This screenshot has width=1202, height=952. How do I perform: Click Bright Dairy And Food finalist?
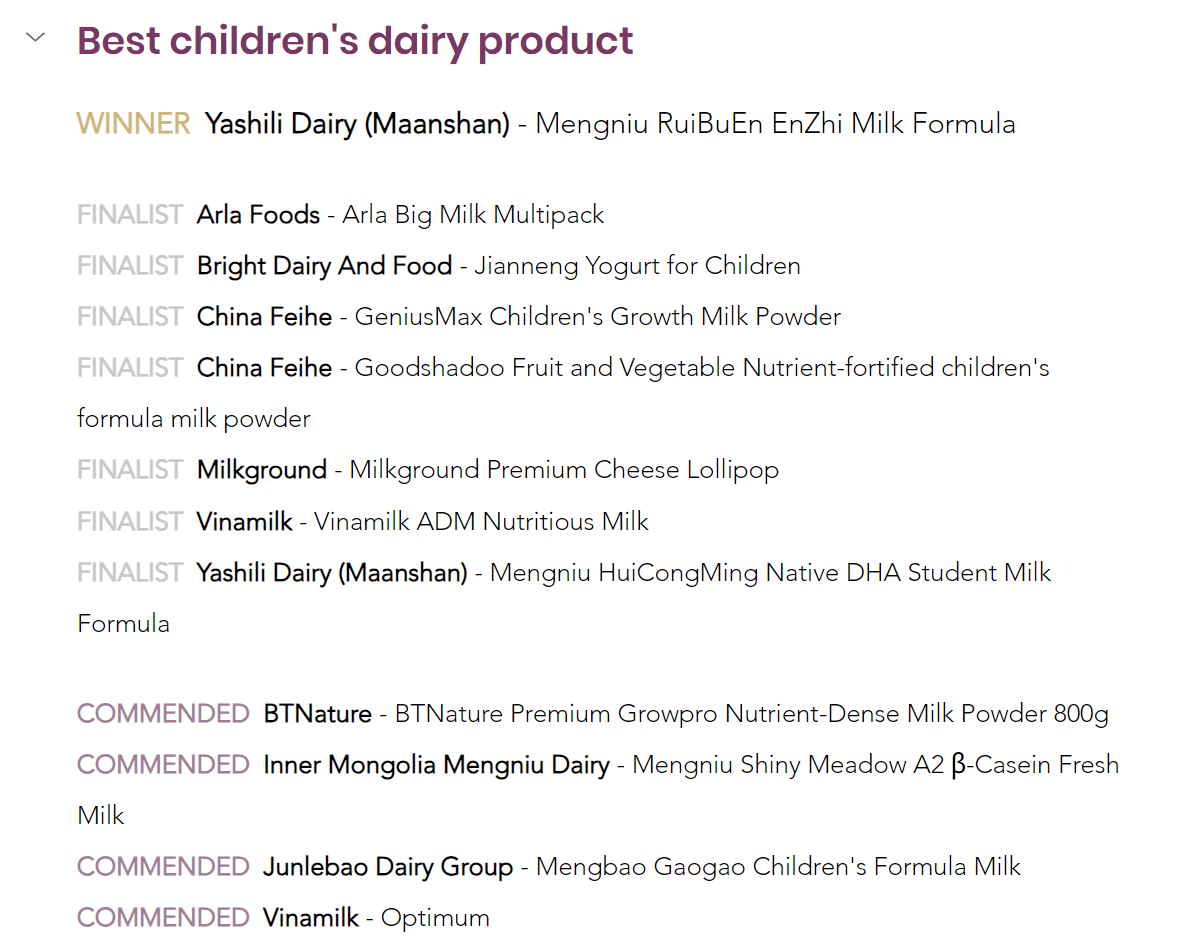[x=324, y=266]
